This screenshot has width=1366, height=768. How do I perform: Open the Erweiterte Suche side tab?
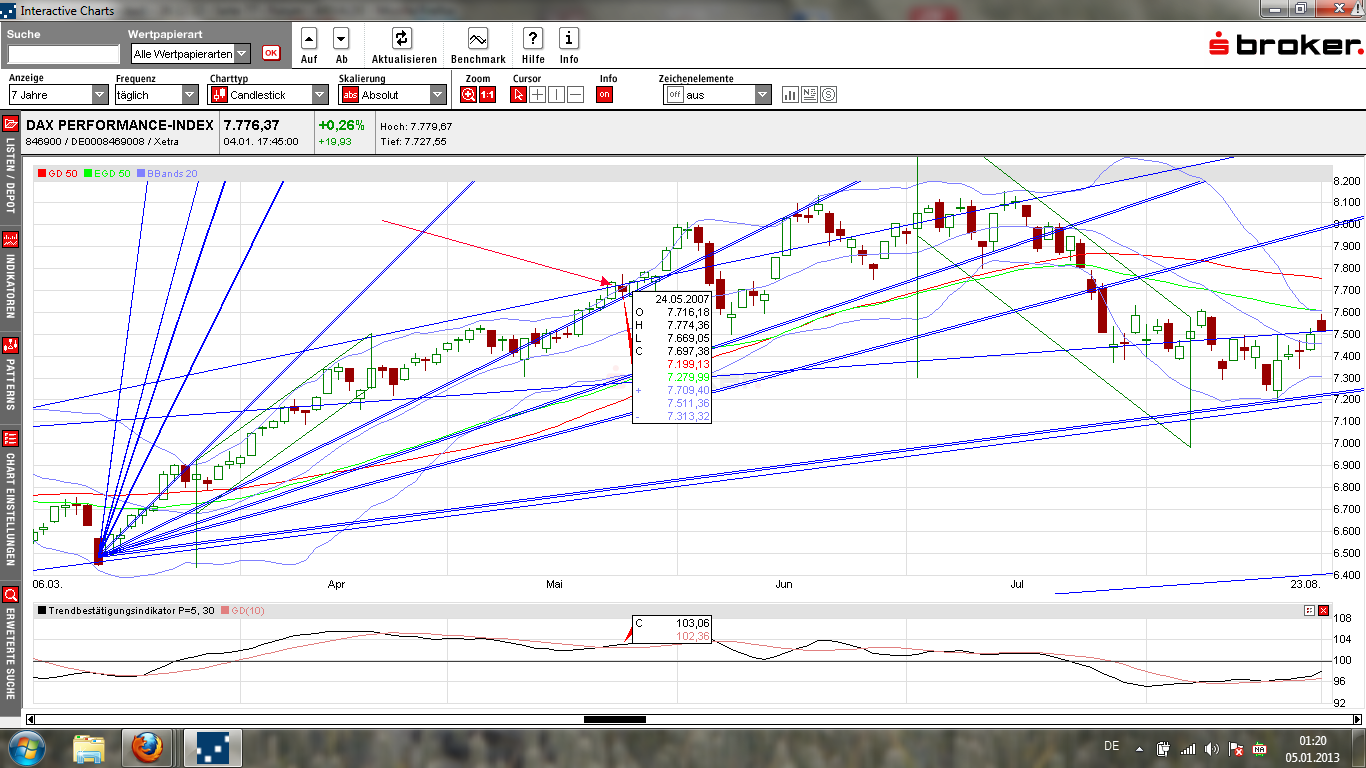click(11, 649)
